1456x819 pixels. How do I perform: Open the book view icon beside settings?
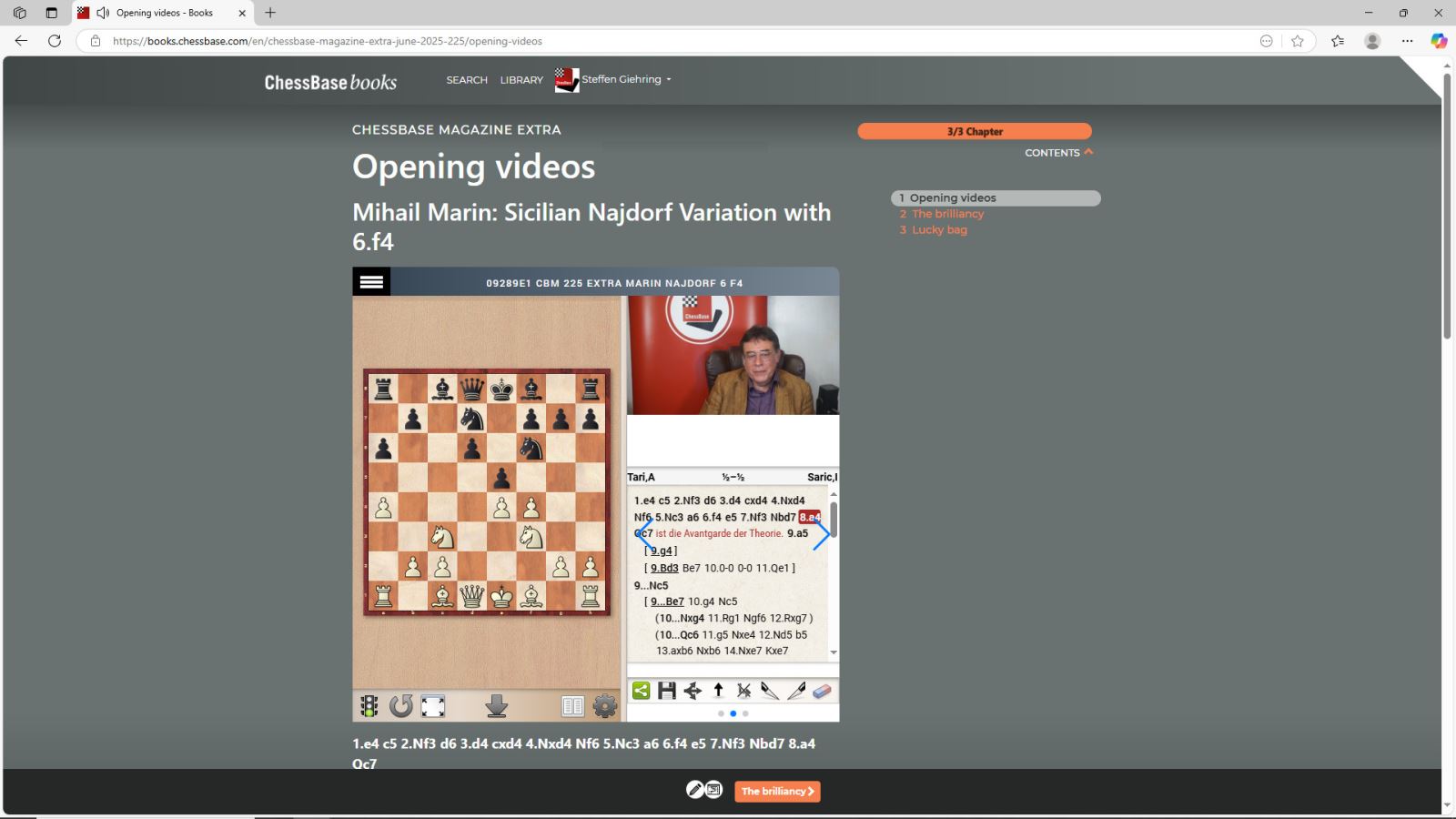571,705
